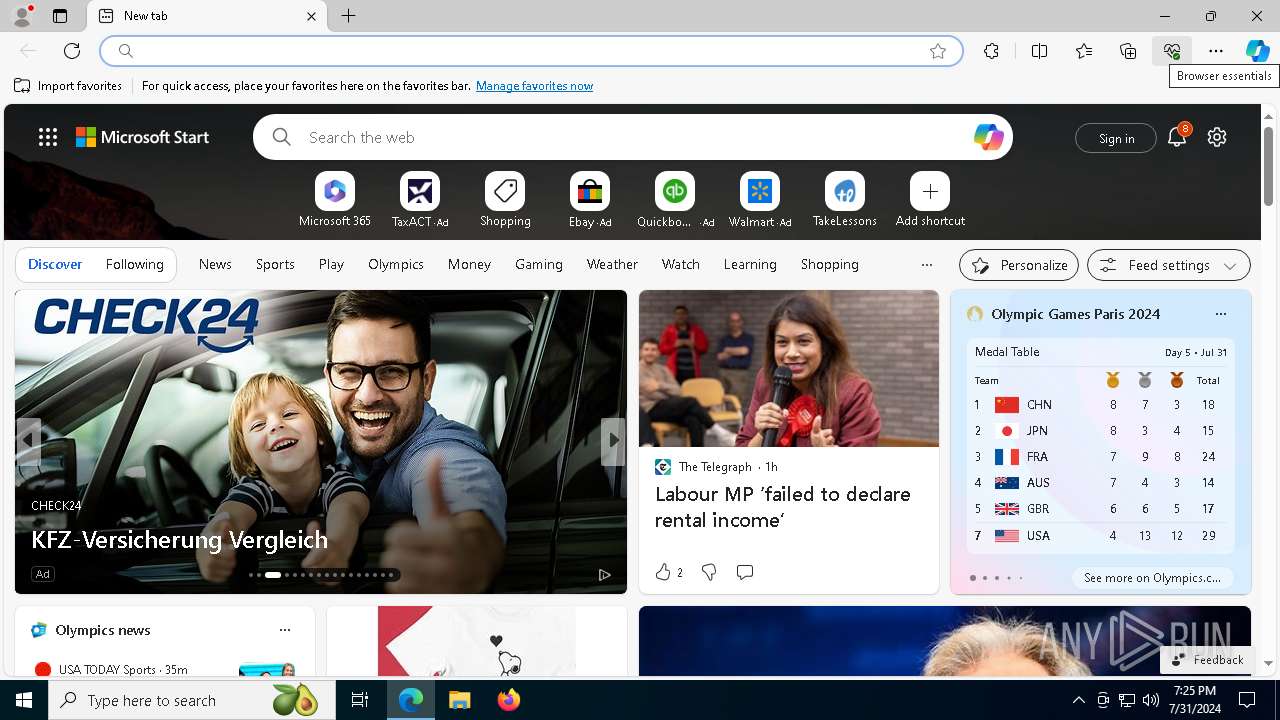Open Olympic Games card options menu
This screenshot has height=720, width=1280.
point(1220,314)
